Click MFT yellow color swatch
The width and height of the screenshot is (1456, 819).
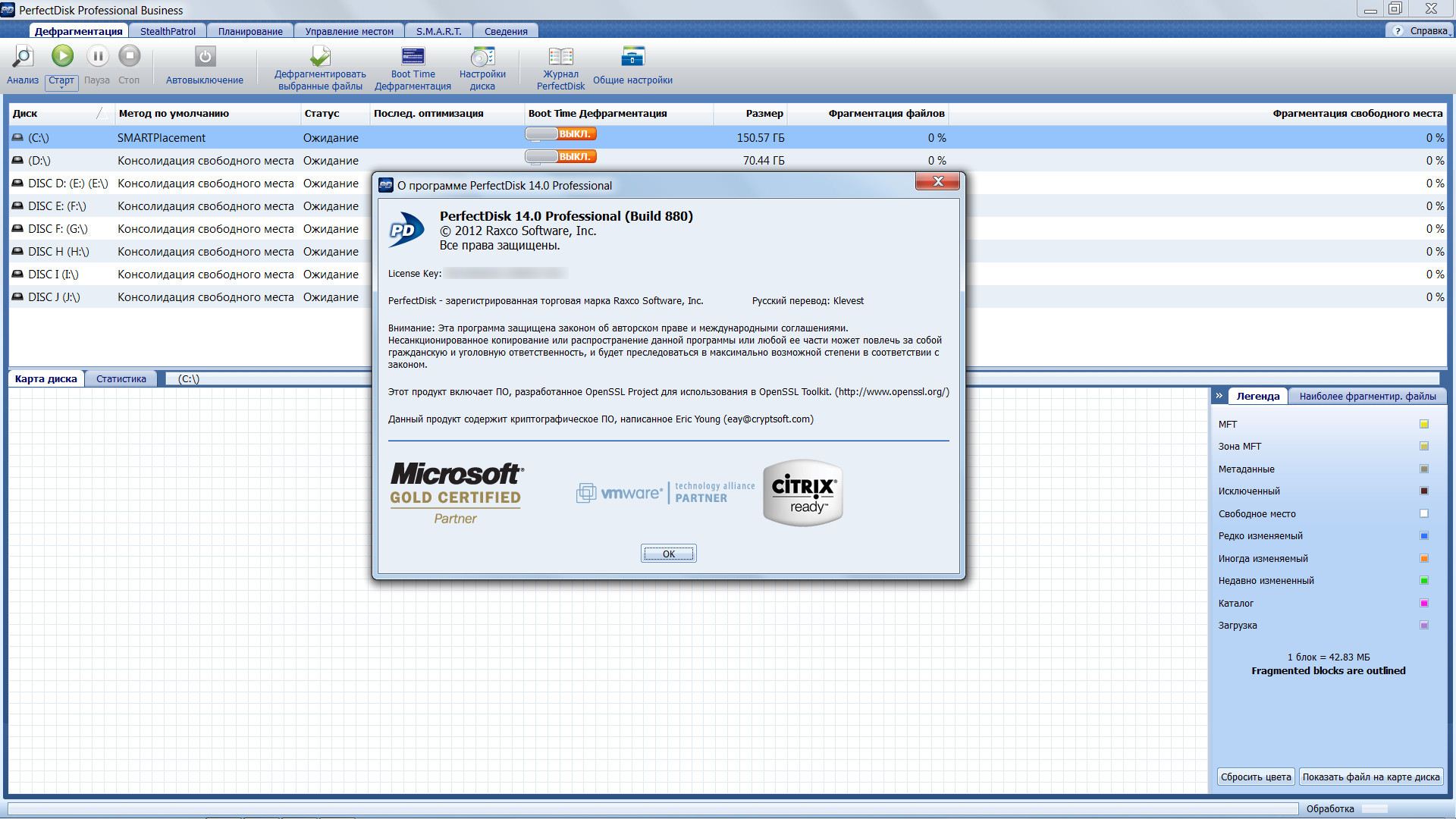pyautogui.click(x=1423, y=425)
